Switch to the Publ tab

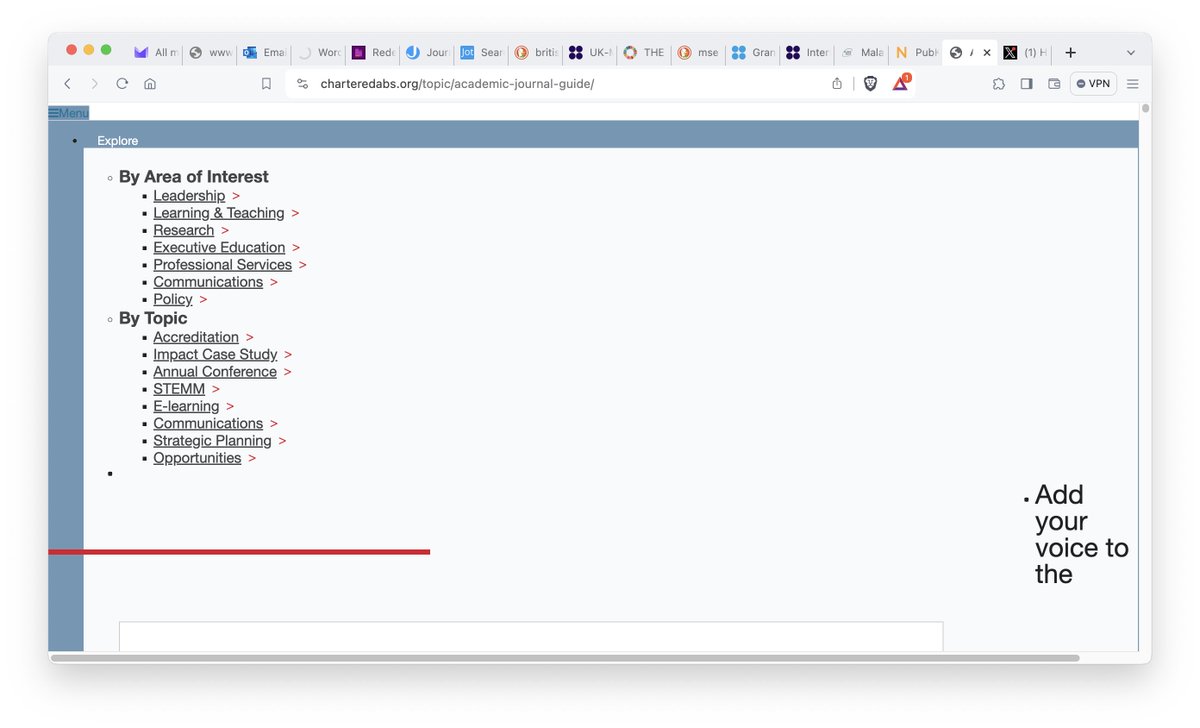[x=914, y=53]
